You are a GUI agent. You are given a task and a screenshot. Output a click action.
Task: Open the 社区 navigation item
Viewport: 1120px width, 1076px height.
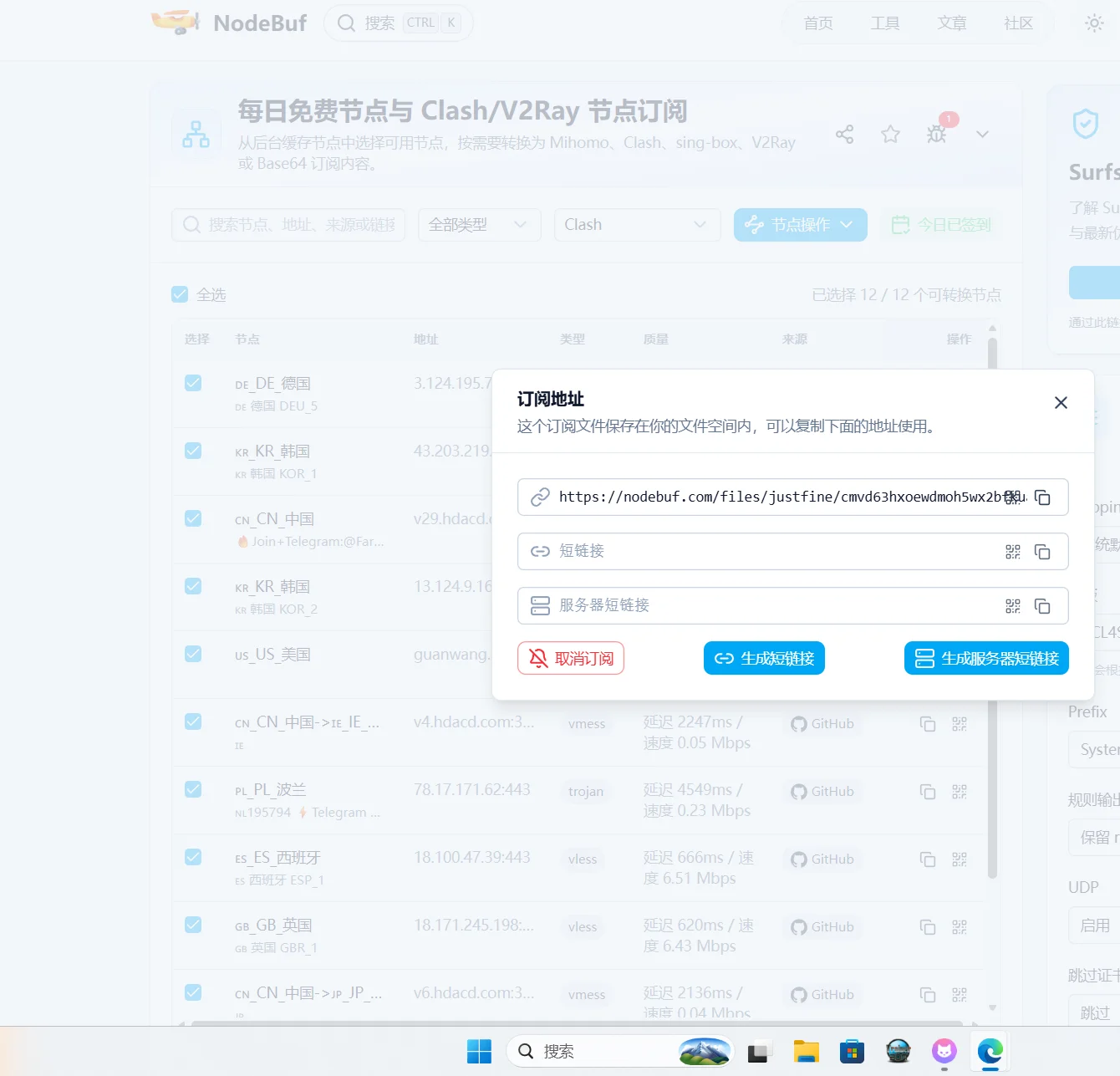click(x=1018, y=23)
